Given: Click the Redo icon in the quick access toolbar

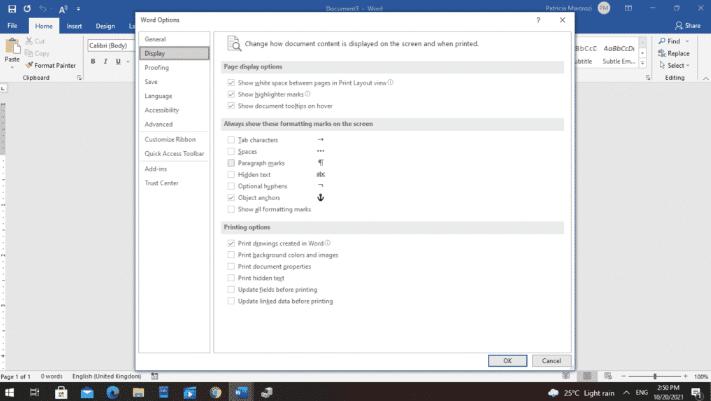Looking at the screenshot, I should click(x=27, y=9).
